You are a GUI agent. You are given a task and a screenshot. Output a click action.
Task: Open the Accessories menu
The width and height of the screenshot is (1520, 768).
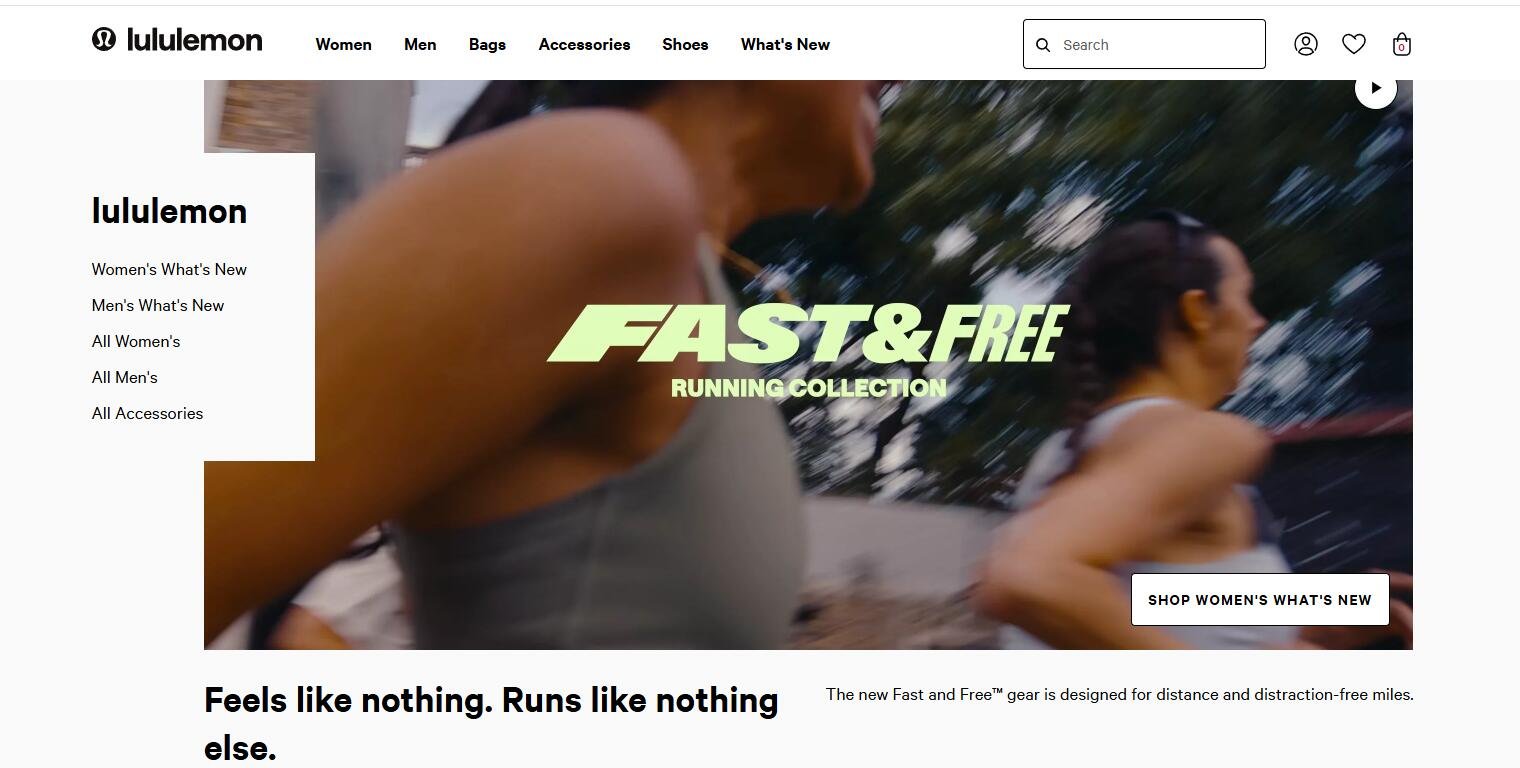584,44
